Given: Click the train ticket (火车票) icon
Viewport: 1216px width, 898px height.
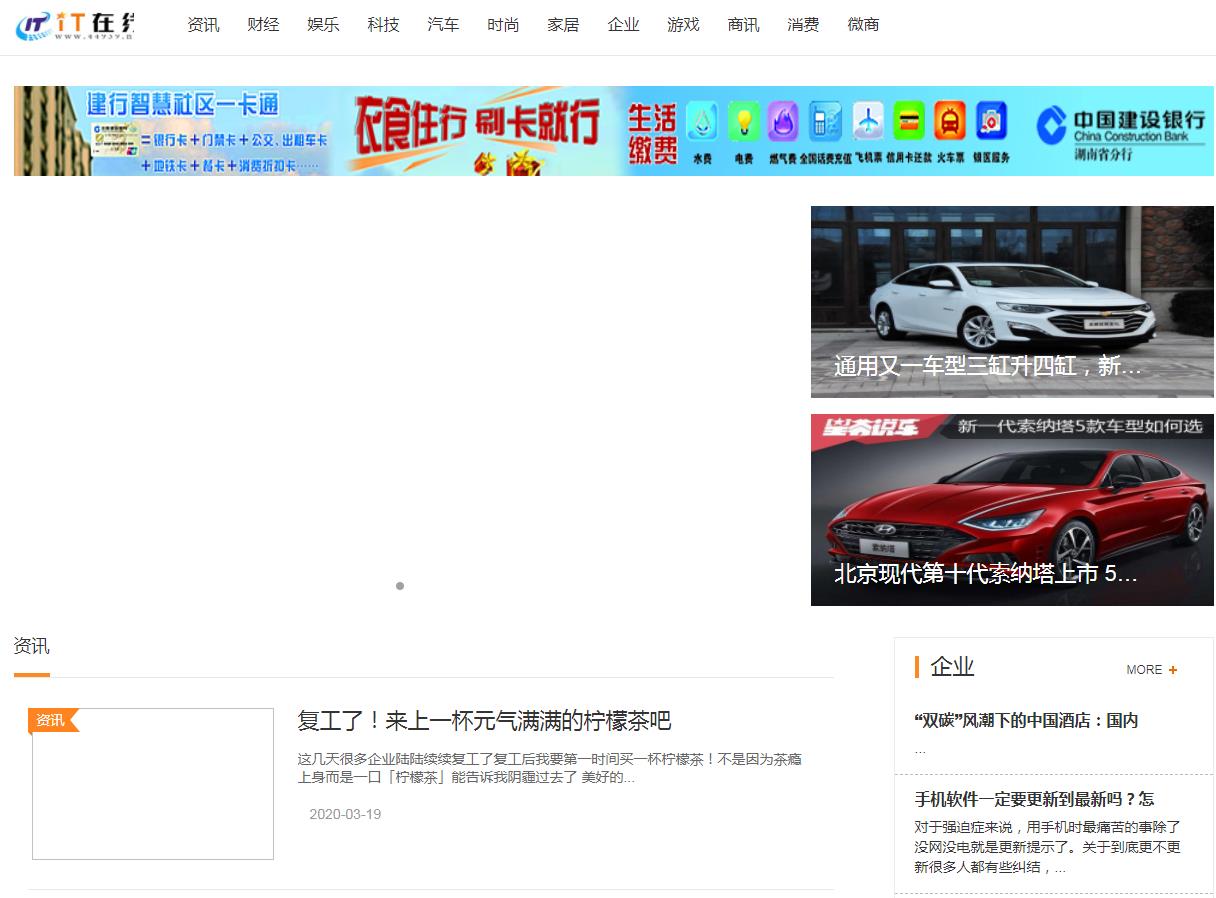Looking at the screenshot, I should pos(950,122).
